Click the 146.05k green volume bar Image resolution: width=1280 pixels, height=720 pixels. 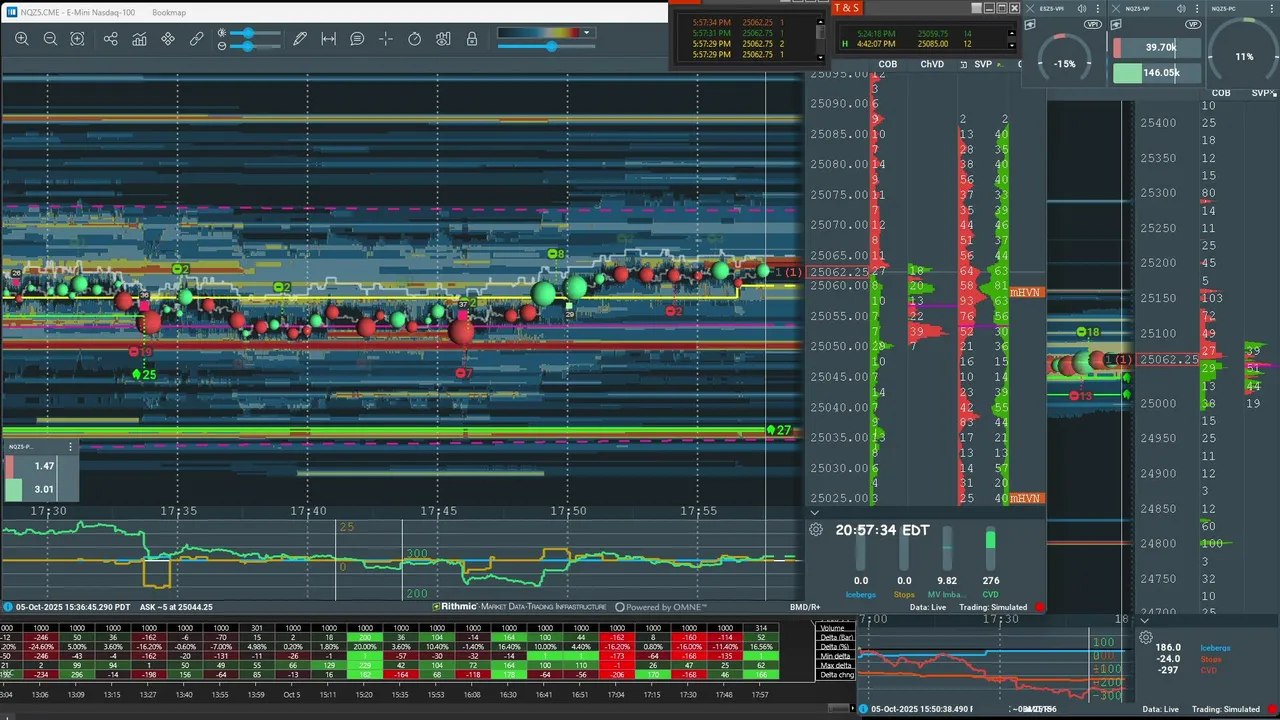[1156, 72]
